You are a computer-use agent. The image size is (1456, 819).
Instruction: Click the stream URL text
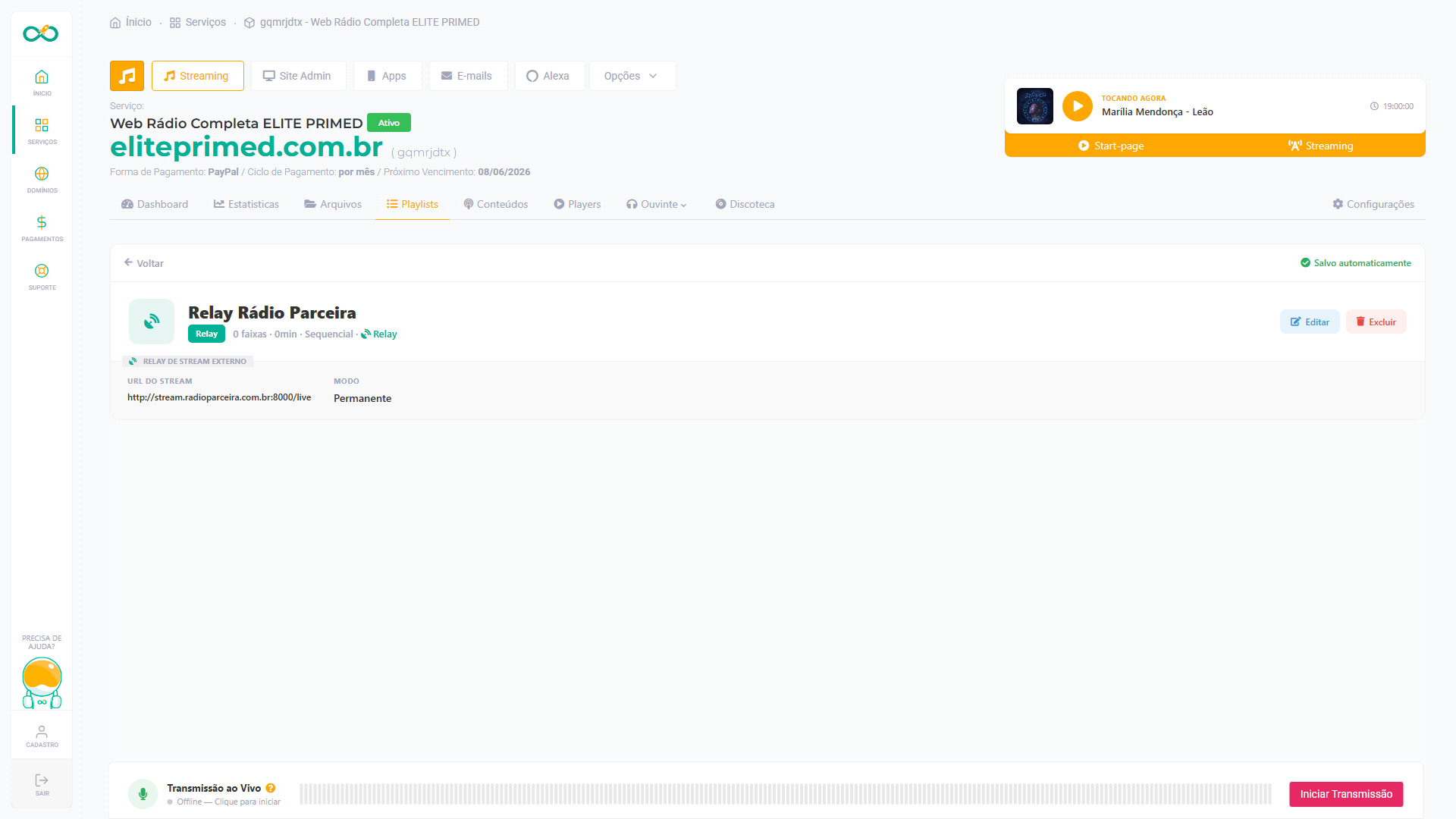(219, 397)
